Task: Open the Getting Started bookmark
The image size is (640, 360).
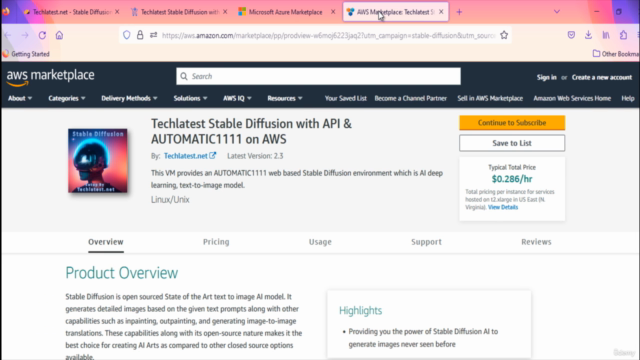Action: [26, 54]
